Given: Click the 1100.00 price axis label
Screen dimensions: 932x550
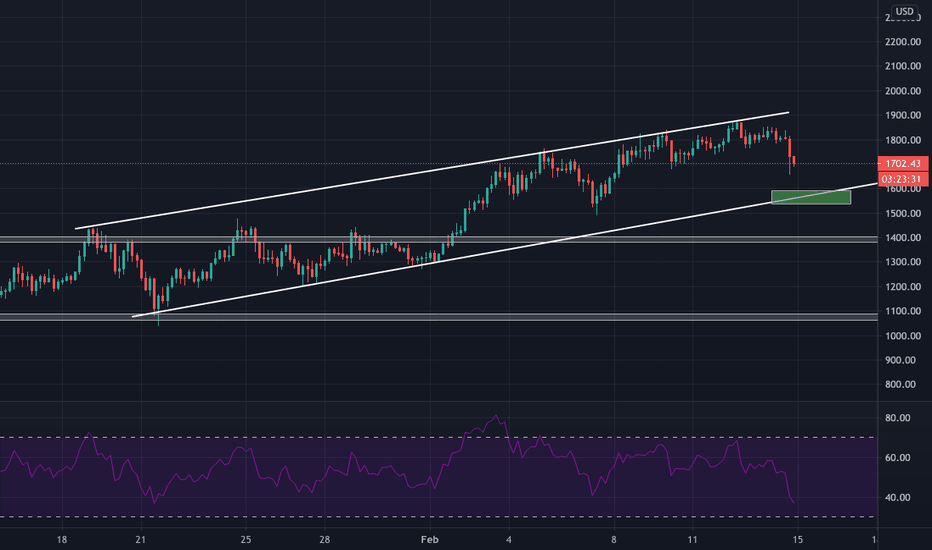Looking at the screenshot, I should (x=903, y=311).
